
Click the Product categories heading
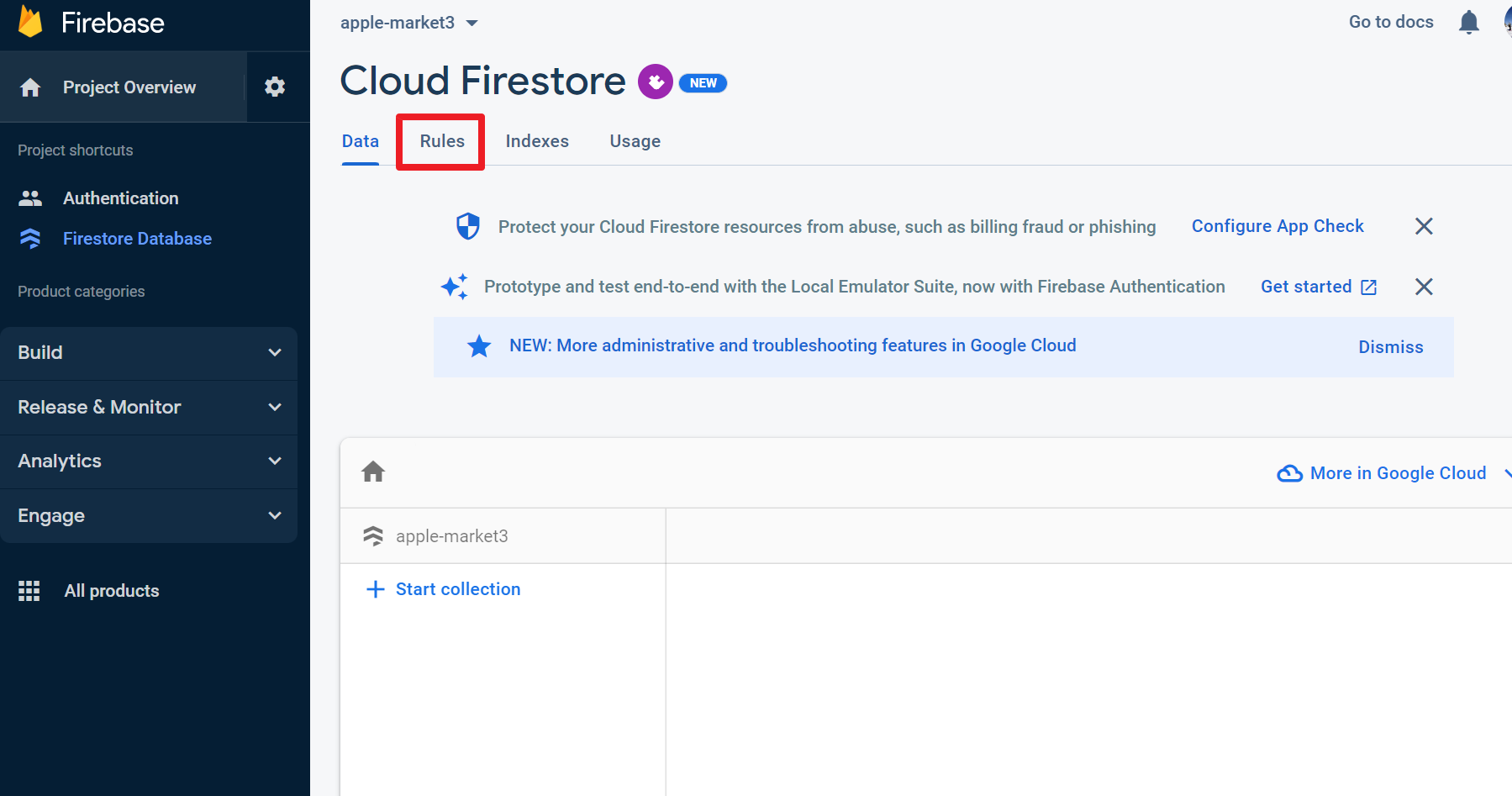pos(82,292)
